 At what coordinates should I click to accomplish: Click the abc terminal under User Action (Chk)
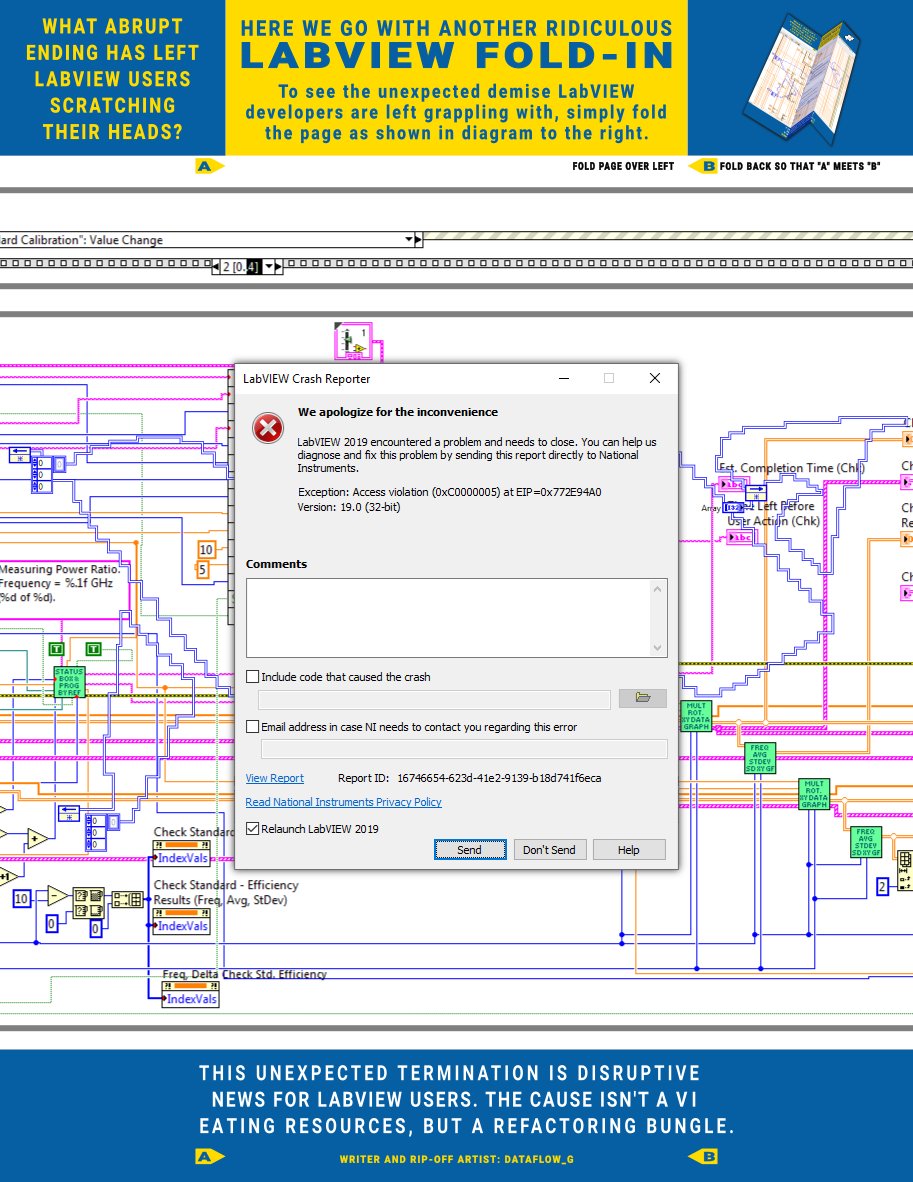click(x=740, y=537)
